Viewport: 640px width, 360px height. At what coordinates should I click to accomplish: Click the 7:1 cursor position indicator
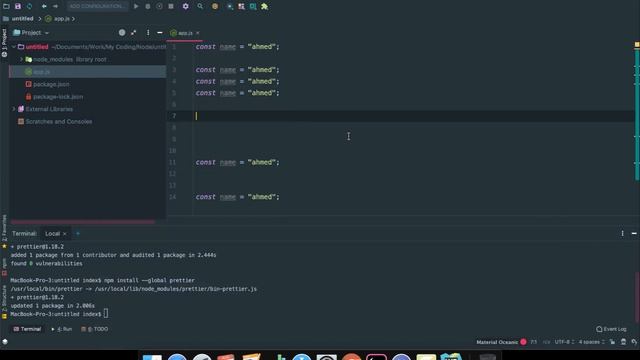click(x=533, y=342)
